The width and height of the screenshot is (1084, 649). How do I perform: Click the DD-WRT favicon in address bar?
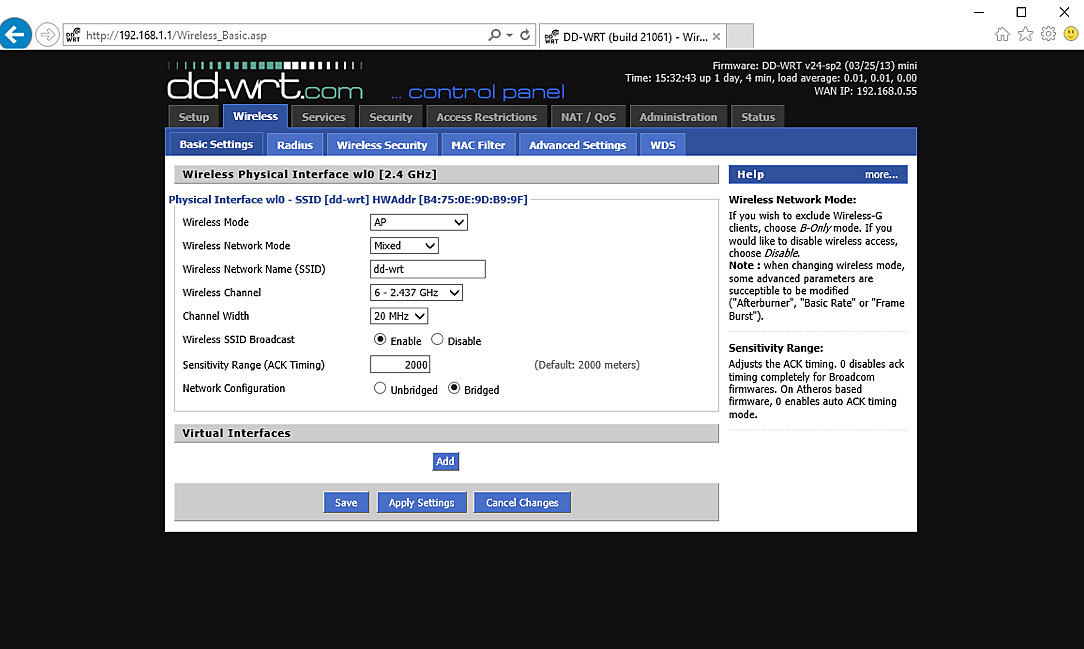pyautogui.click(x=73, y=35)
